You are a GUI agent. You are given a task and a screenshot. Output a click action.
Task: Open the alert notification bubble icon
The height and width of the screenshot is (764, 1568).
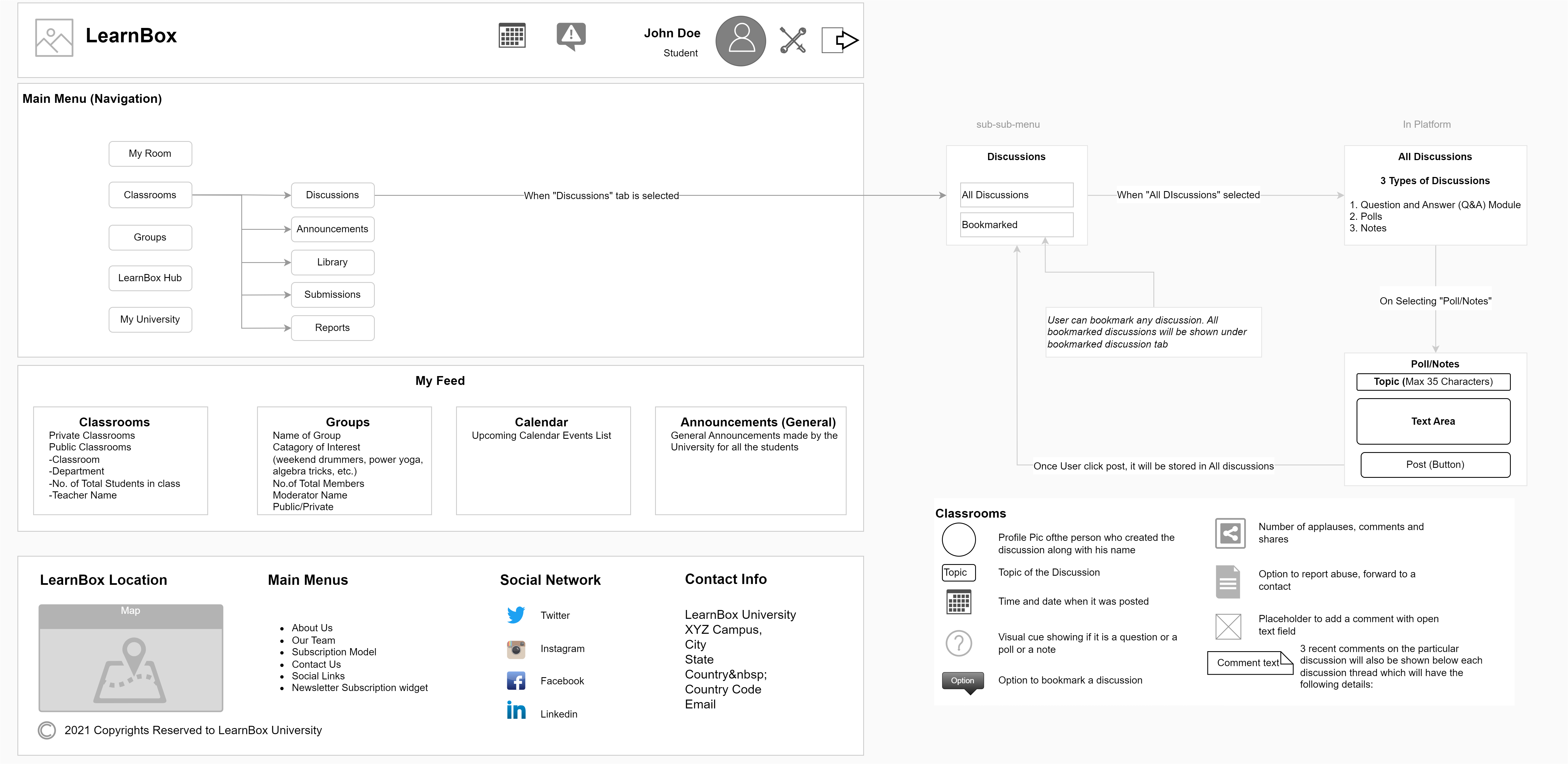pyautogui.click(x=571, y=36)
